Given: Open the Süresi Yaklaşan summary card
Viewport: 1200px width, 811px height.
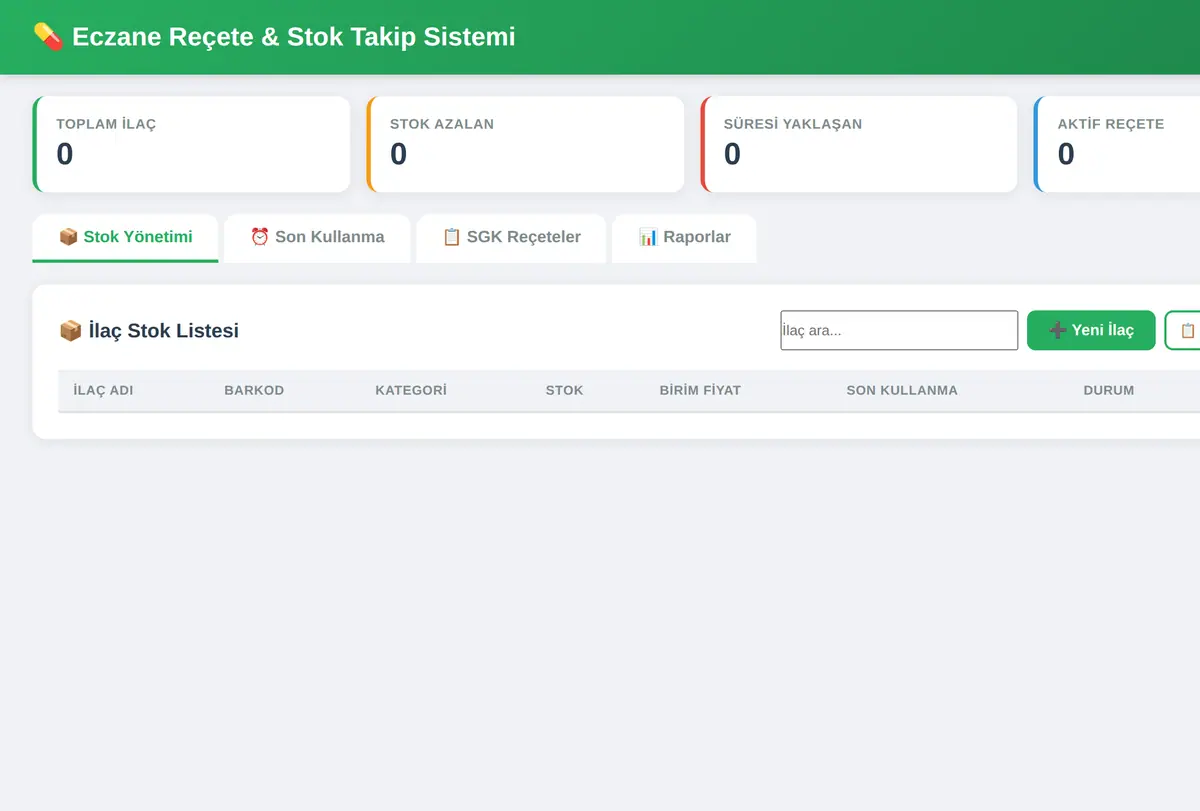Looking at the screenshot, I should coord(859,144).
